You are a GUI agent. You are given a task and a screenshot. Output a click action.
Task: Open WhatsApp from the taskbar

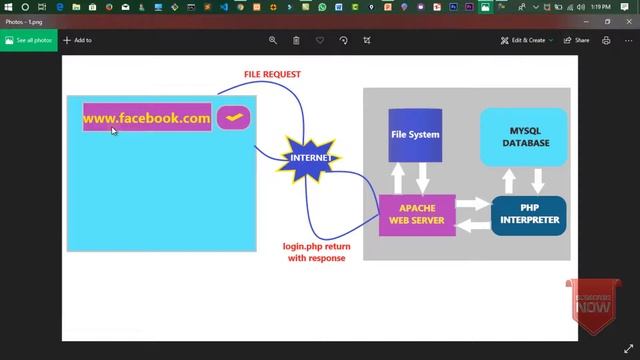(x=322, y=7)
